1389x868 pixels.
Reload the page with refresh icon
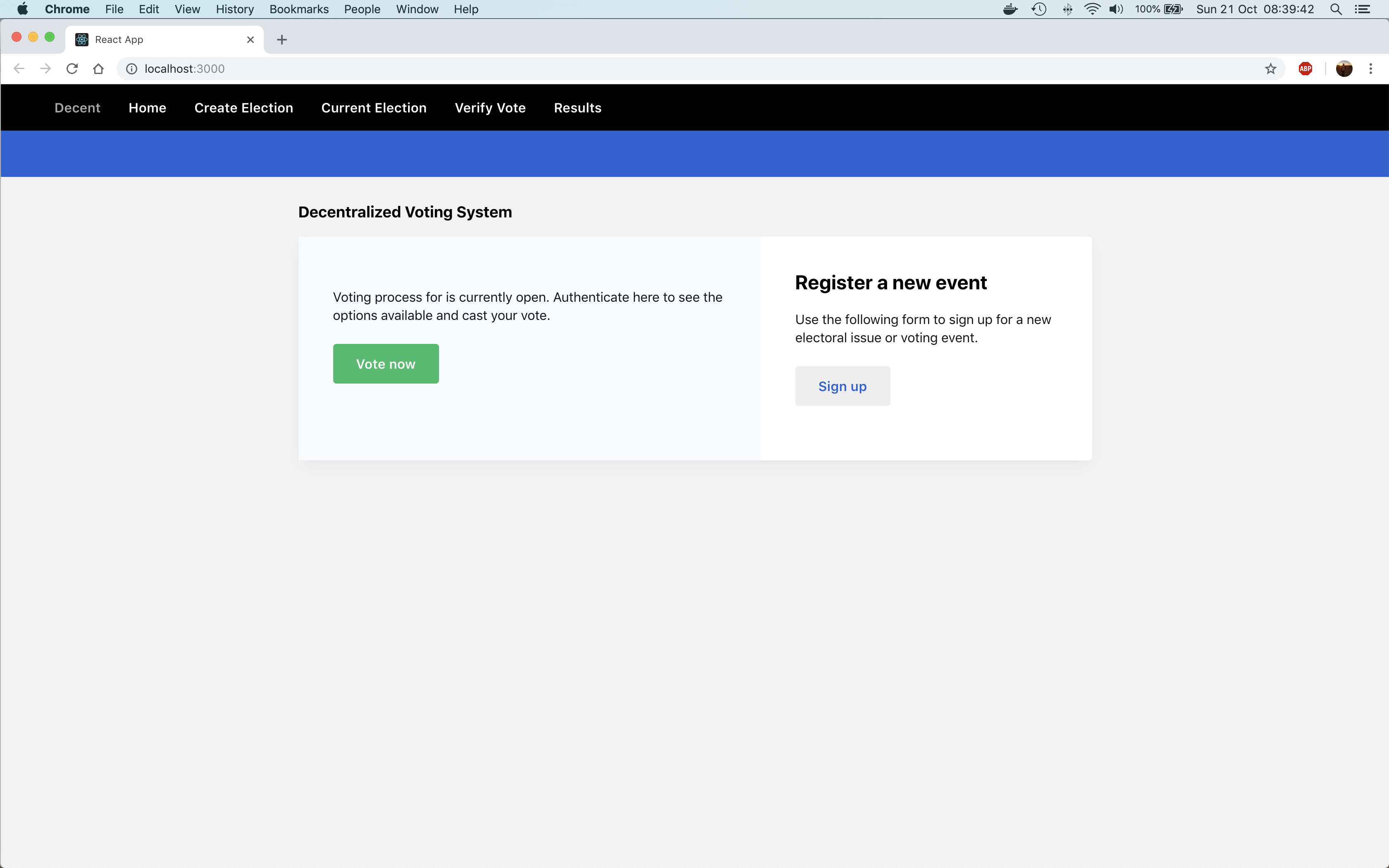[72, 69]
